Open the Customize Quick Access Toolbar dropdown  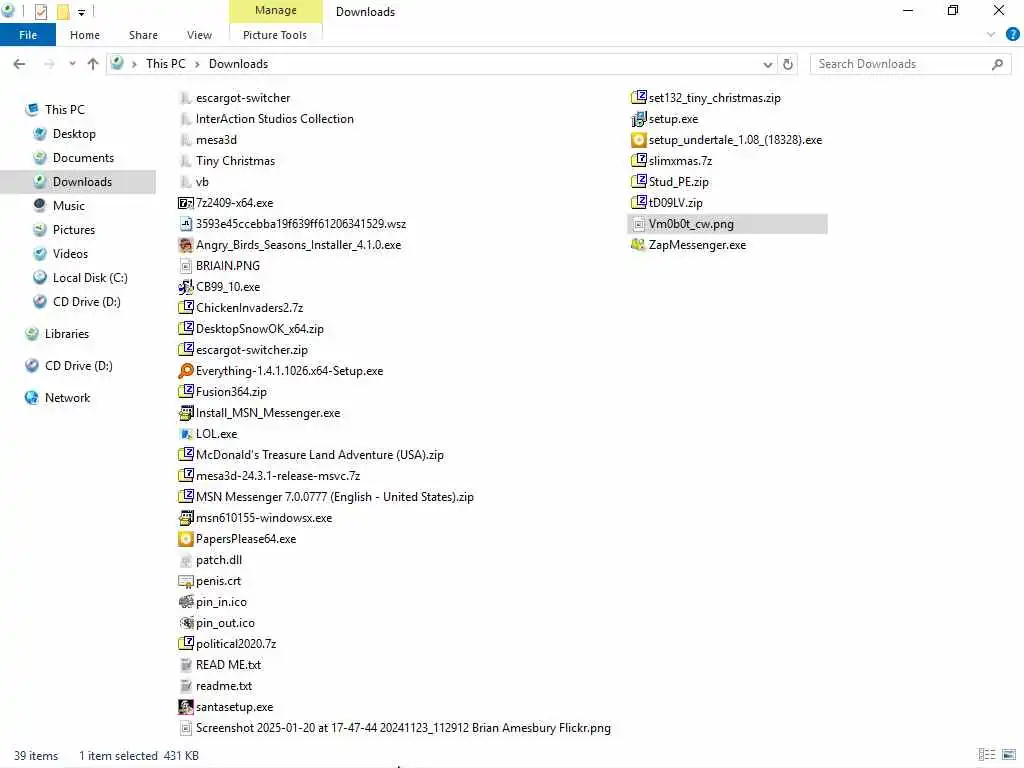pos(81,12)
